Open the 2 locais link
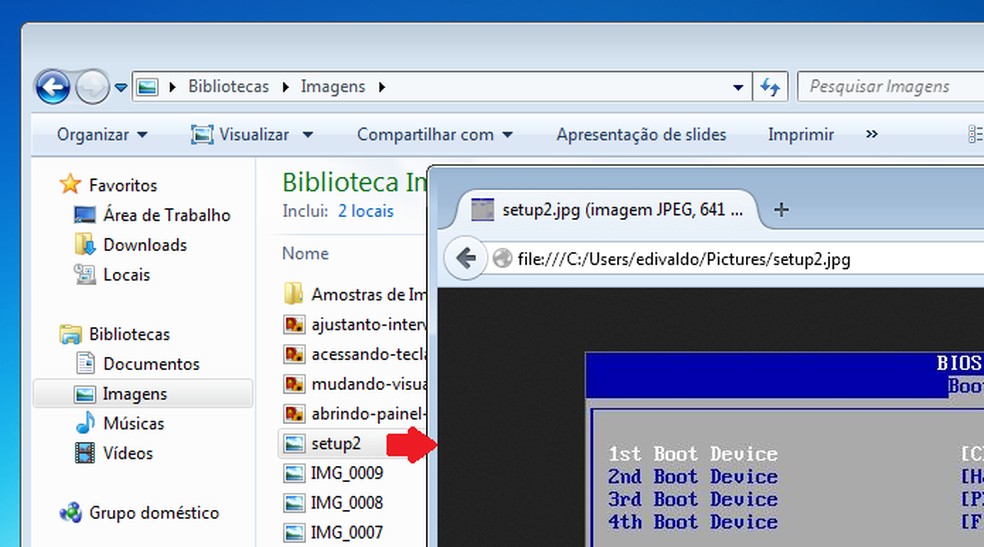 click(x=366, y=211)
